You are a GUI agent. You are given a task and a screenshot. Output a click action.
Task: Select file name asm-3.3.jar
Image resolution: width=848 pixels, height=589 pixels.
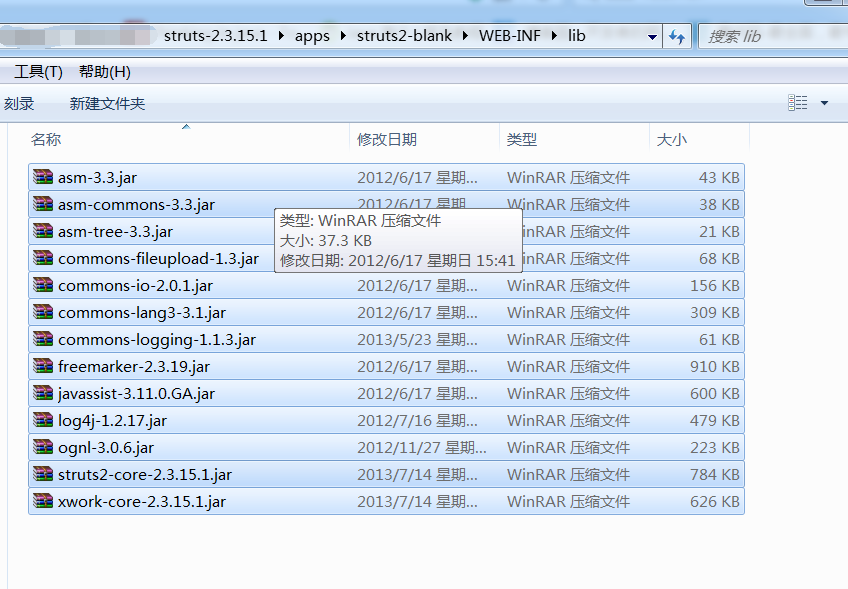pyautogui.click(x=97, y=177)
